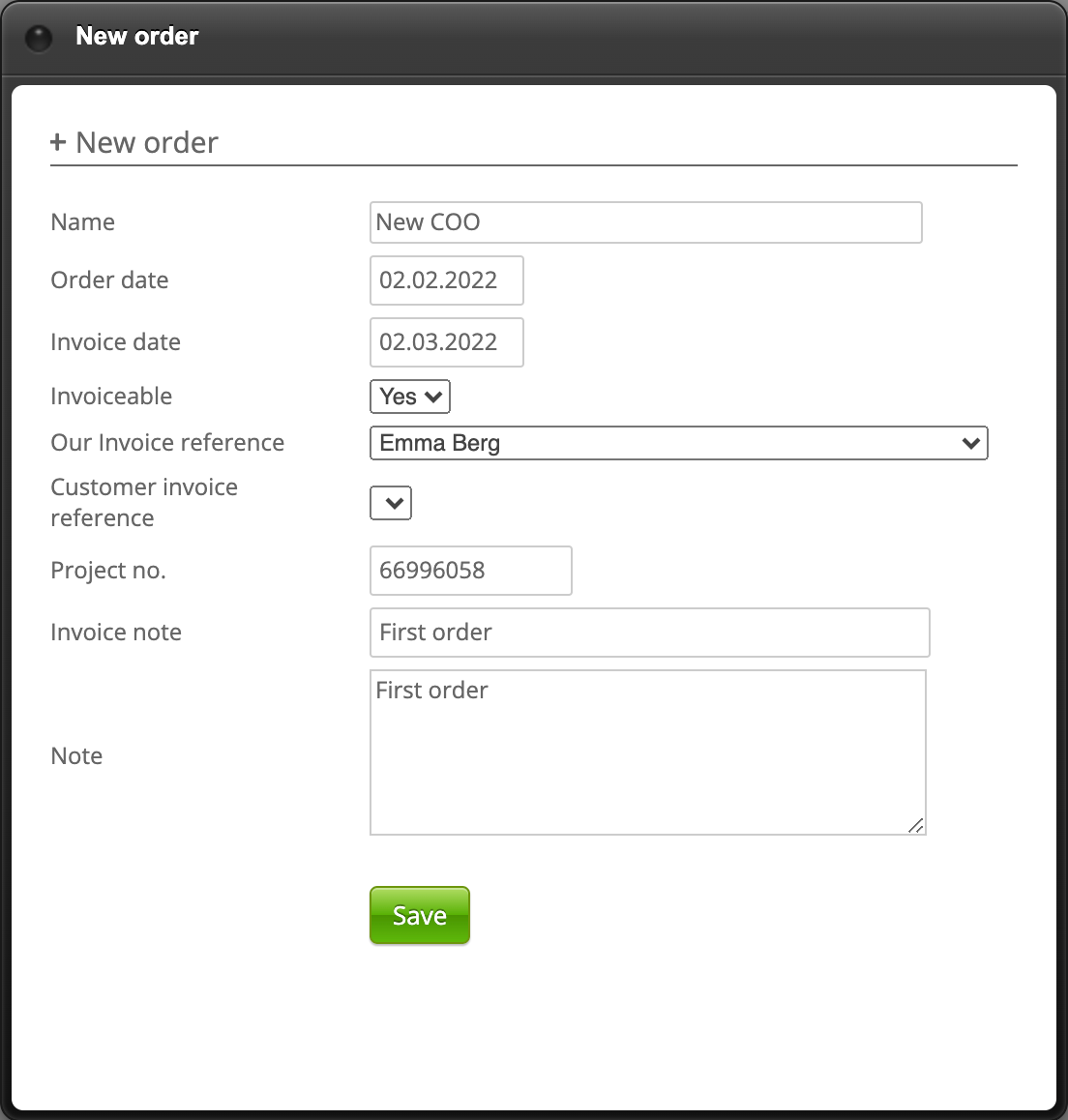Expand the Our Invoice reference Emma Berg dropdown

[678, 443]
